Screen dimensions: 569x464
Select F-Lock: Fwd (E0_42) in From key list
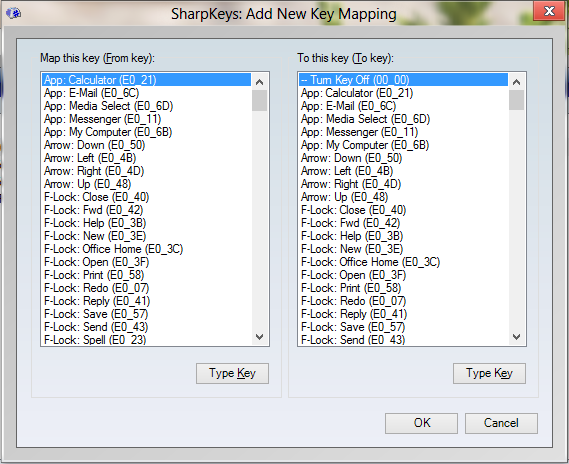click(x=147, y=210)
